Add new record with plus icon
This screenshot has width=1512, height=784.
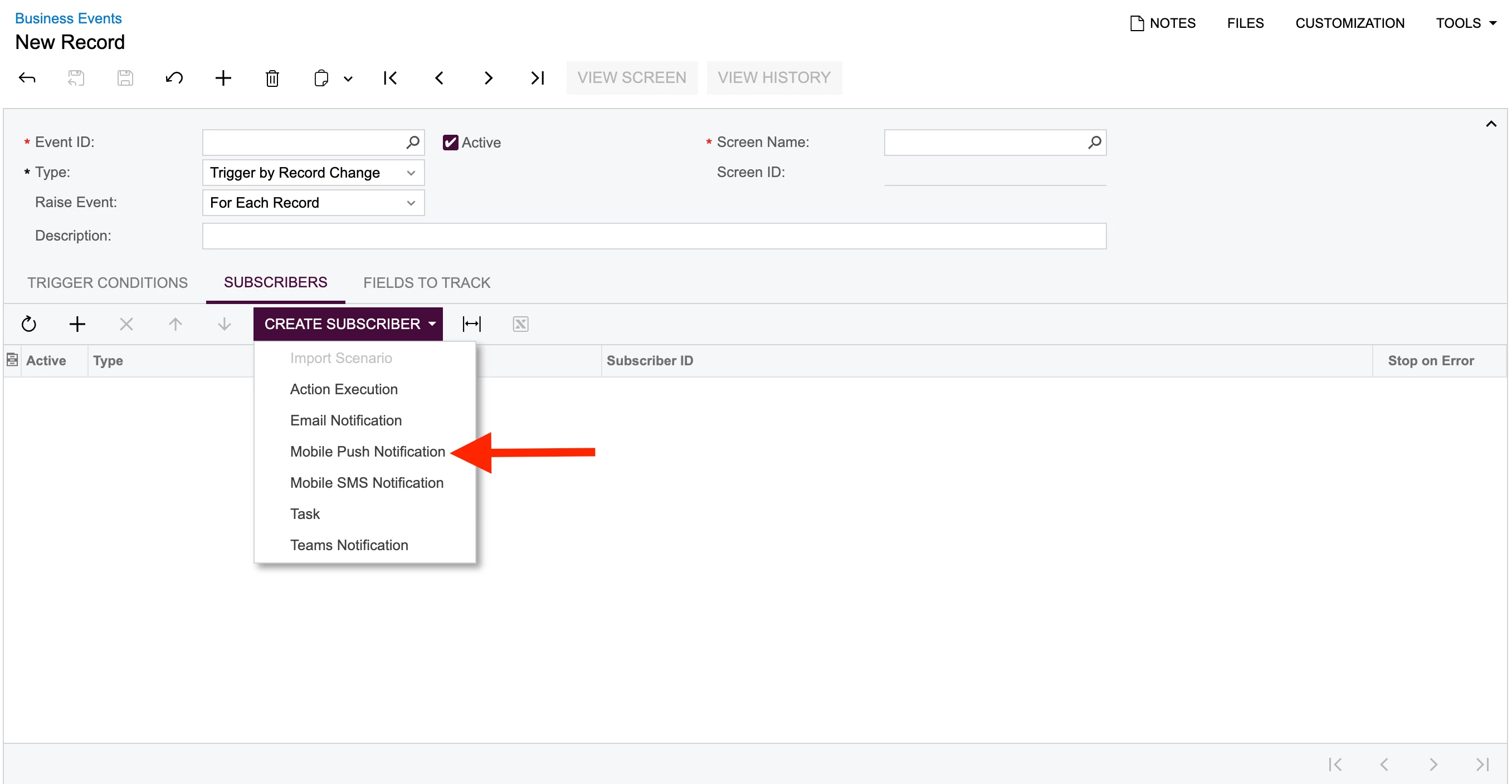click(x=223, y=78)
